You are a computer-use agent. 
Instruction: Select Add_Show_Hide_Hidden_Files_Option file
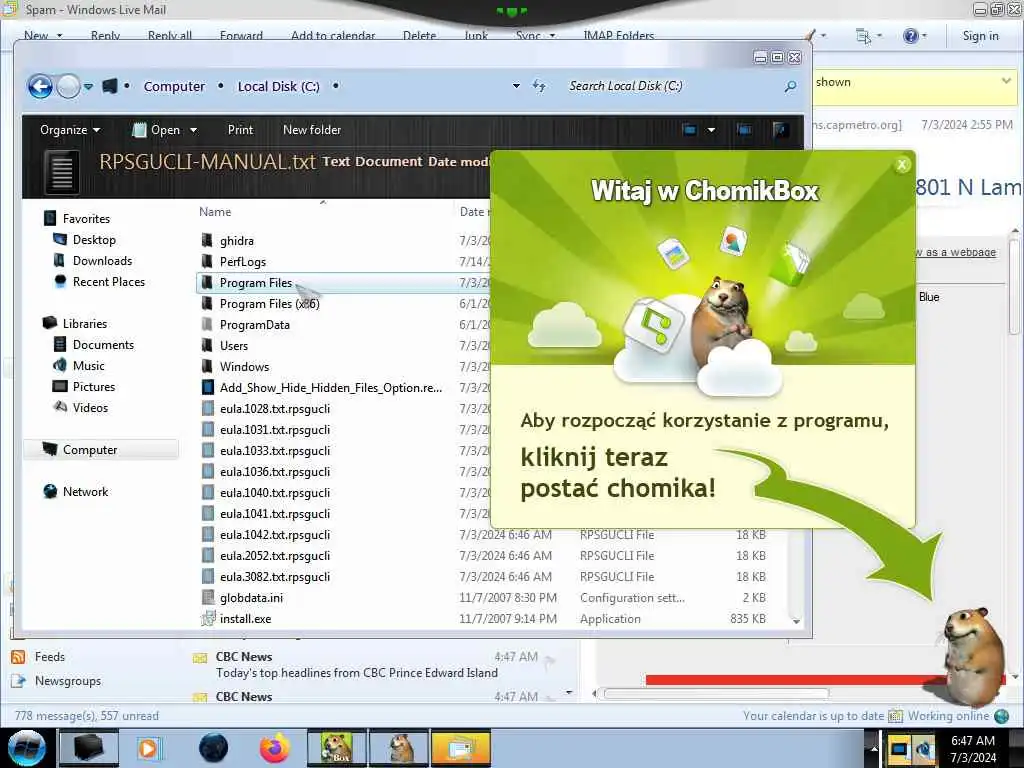point(330,388)
